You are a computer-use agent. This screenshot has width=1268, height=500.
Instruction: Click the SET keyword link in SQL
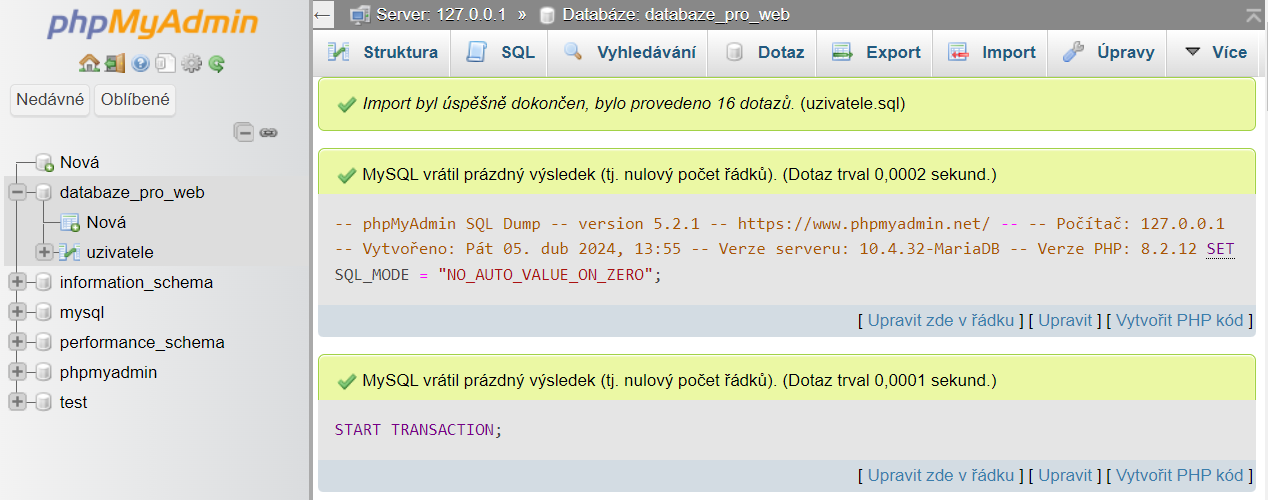click(x=1220, y=249)
